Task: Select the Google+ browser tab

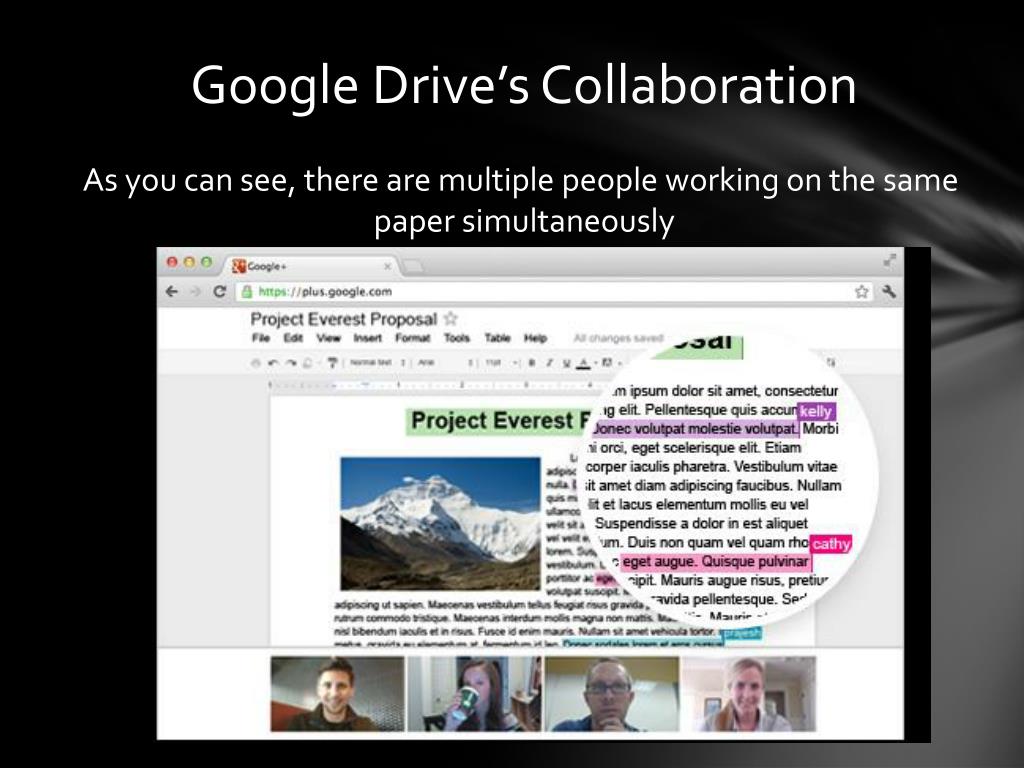Action: [x=312, y=266]
